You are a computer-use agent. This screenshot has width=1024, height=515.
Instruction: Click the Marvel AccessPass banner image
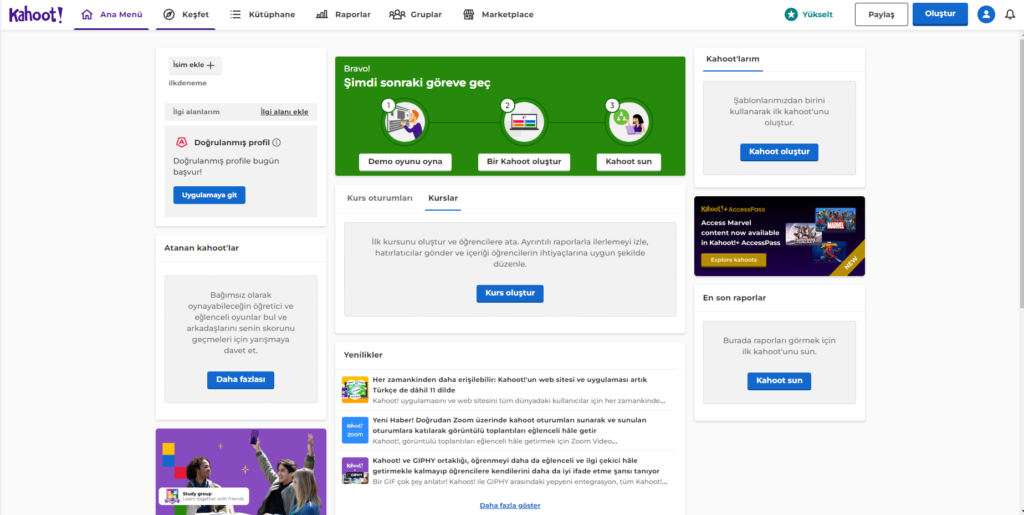779,236
